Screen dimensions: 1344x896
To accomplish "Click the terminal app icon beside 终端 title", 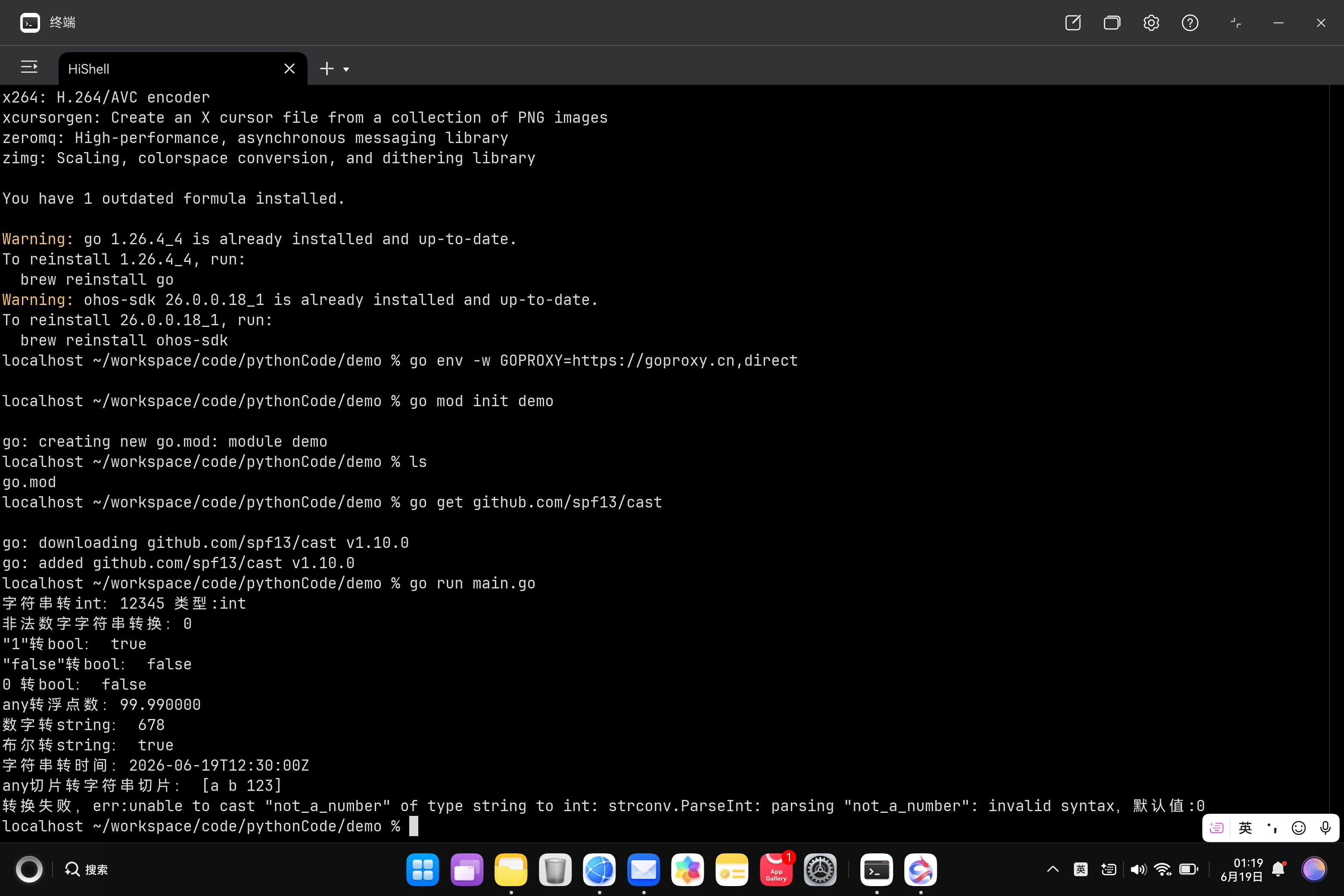I will click(x=30, y=23).
